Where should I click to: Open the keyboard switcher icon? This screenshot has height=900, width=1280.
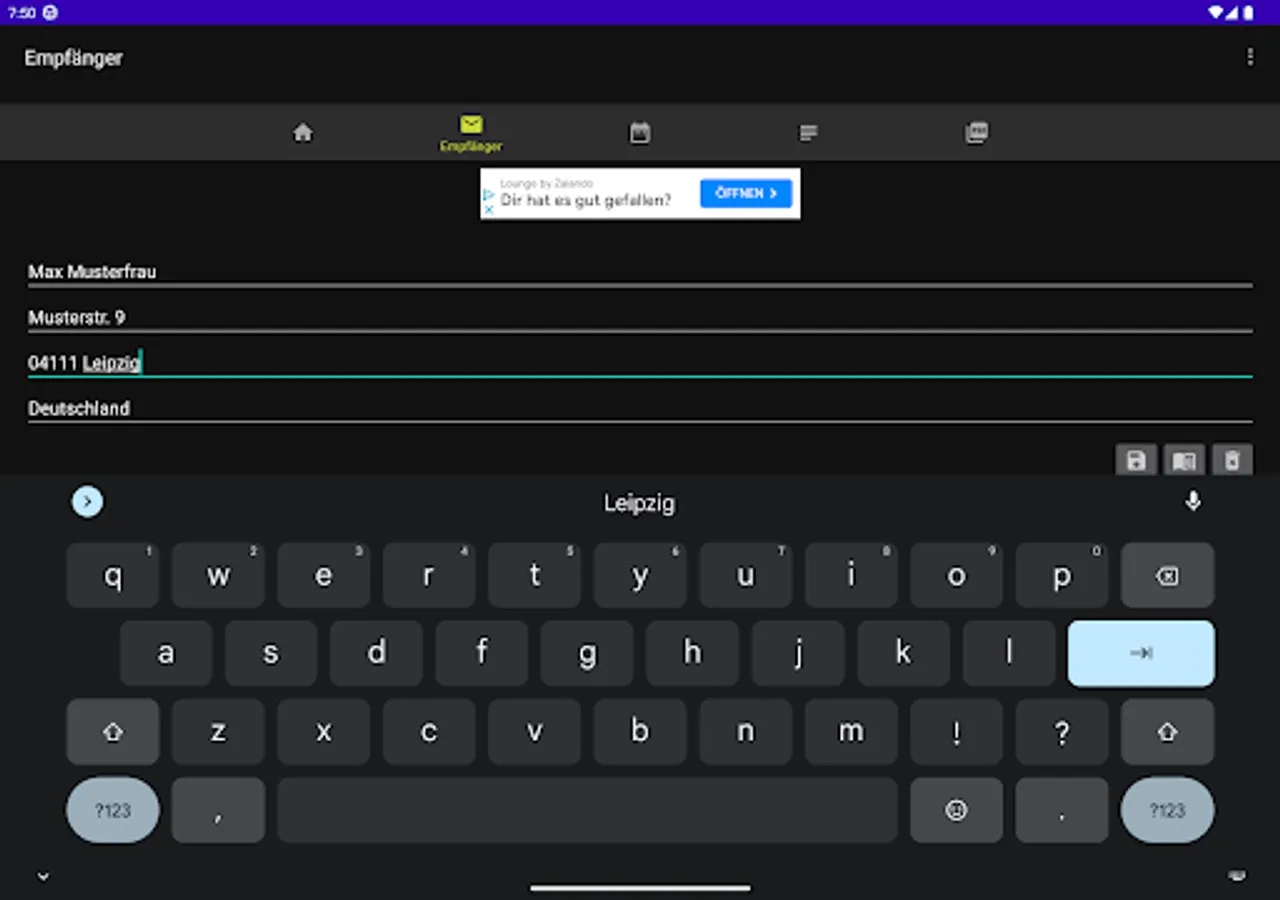[x=1237, y=876]
